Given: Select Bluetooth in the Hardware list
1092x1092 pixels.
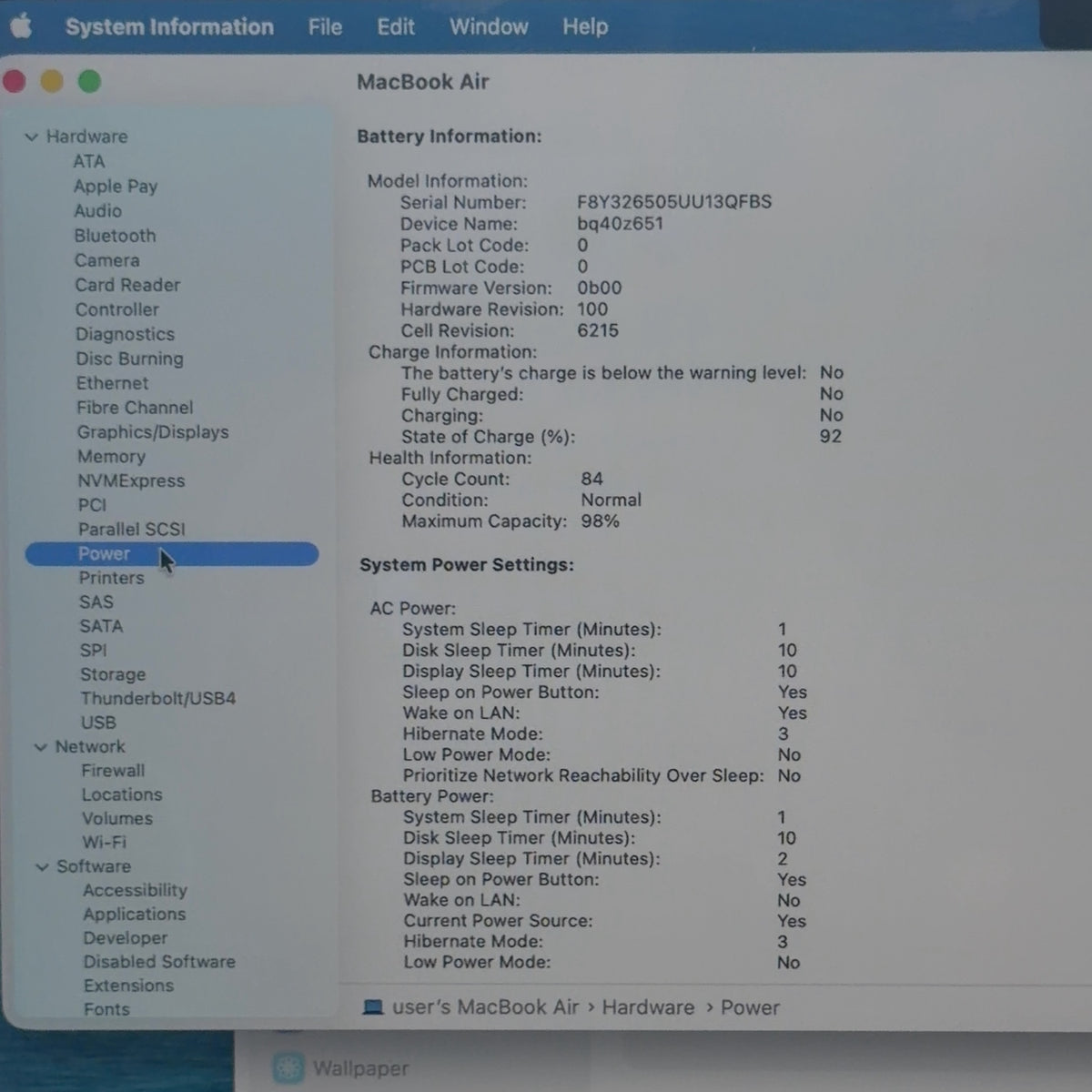Looking at the screenshot, I should coord(115,236).
